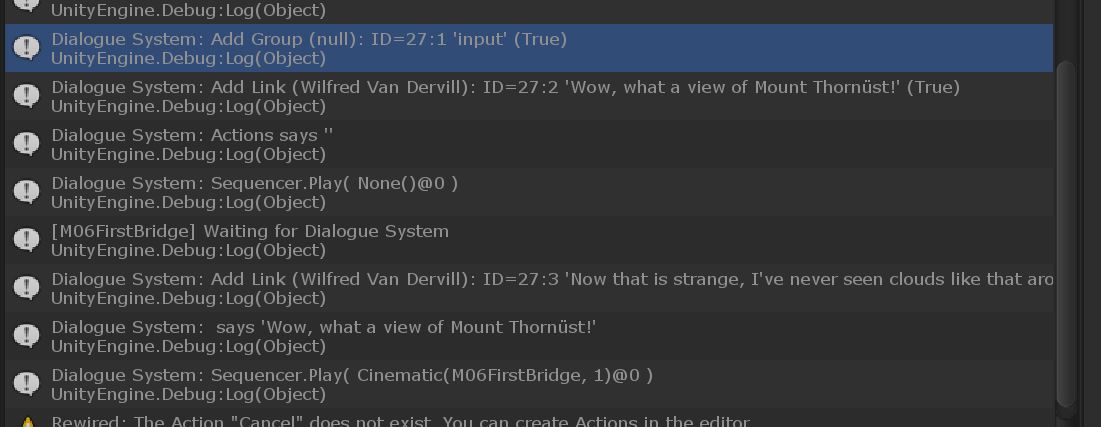Select the 'Now that is strange' log entry
Viewport: 1101px width, 427px height.
(529, 288)
